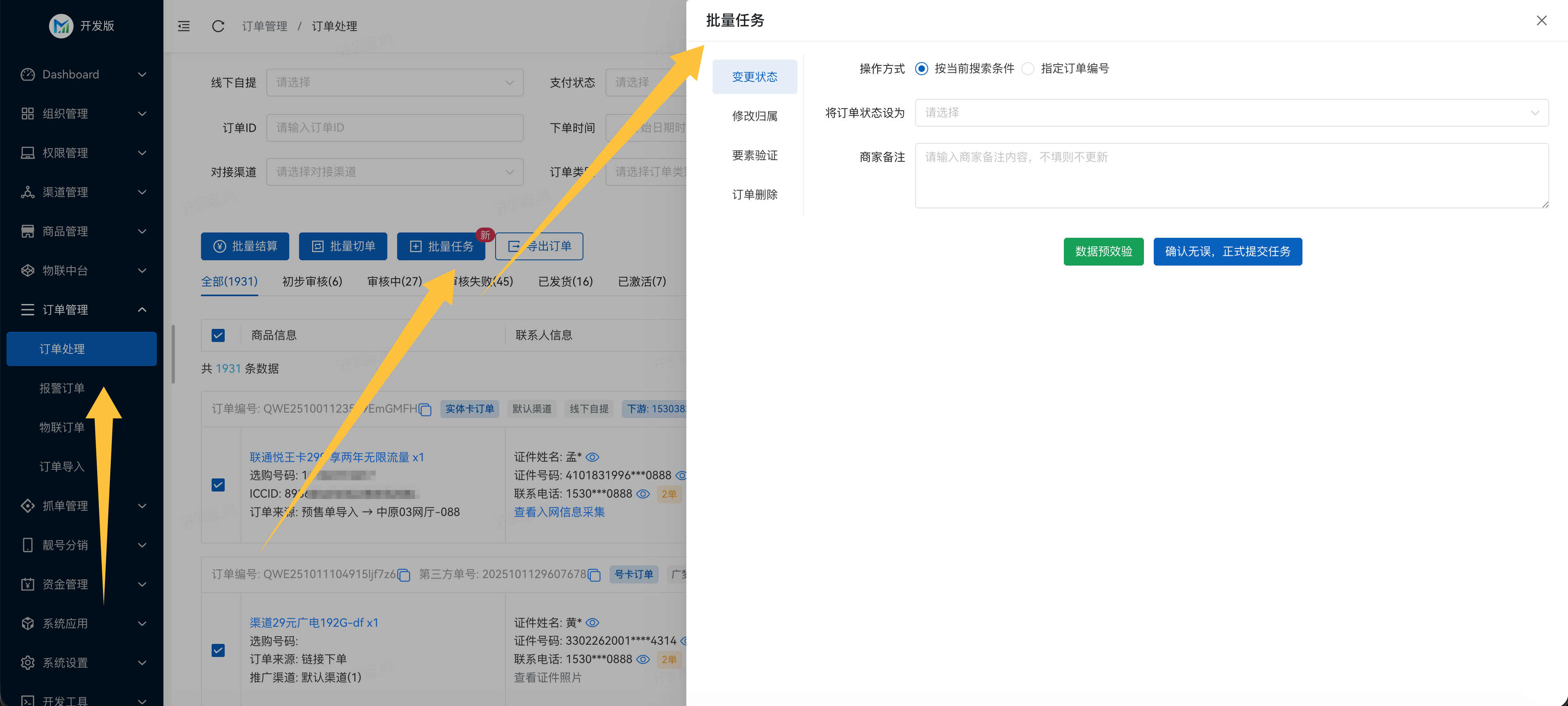
Task: Reveal the masked ID number 4101831996***0888
Action: 682,475
